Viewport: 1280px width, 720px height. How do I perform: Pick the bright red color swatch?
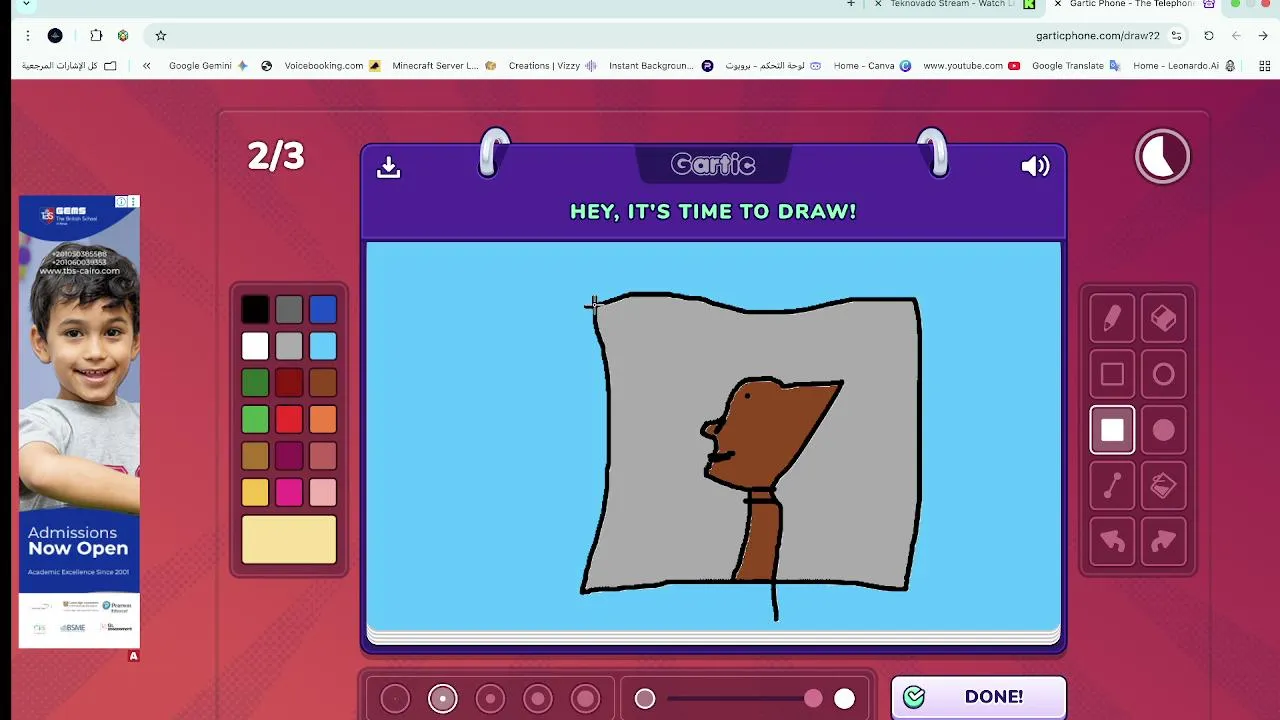pos(289,419)
